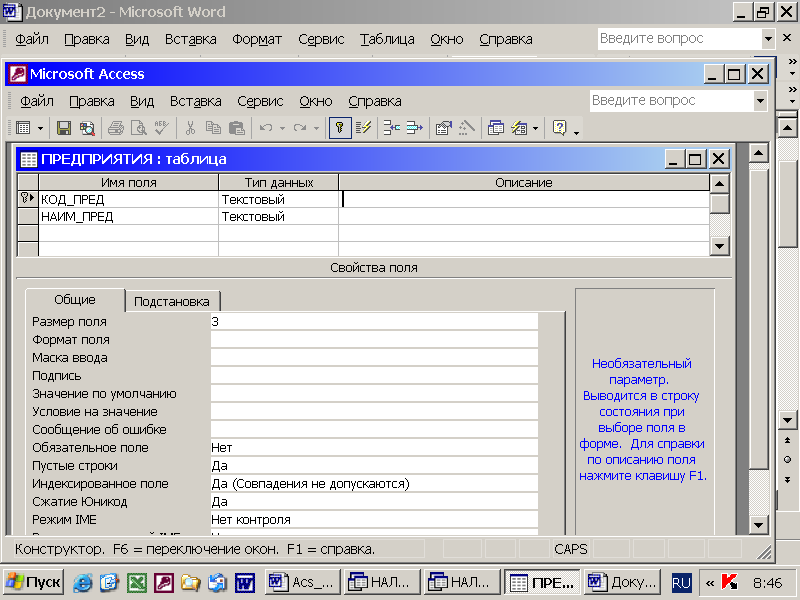Launch Access key icon in quick launch
This screenshot has height=600, width=800.
[164, 582]
